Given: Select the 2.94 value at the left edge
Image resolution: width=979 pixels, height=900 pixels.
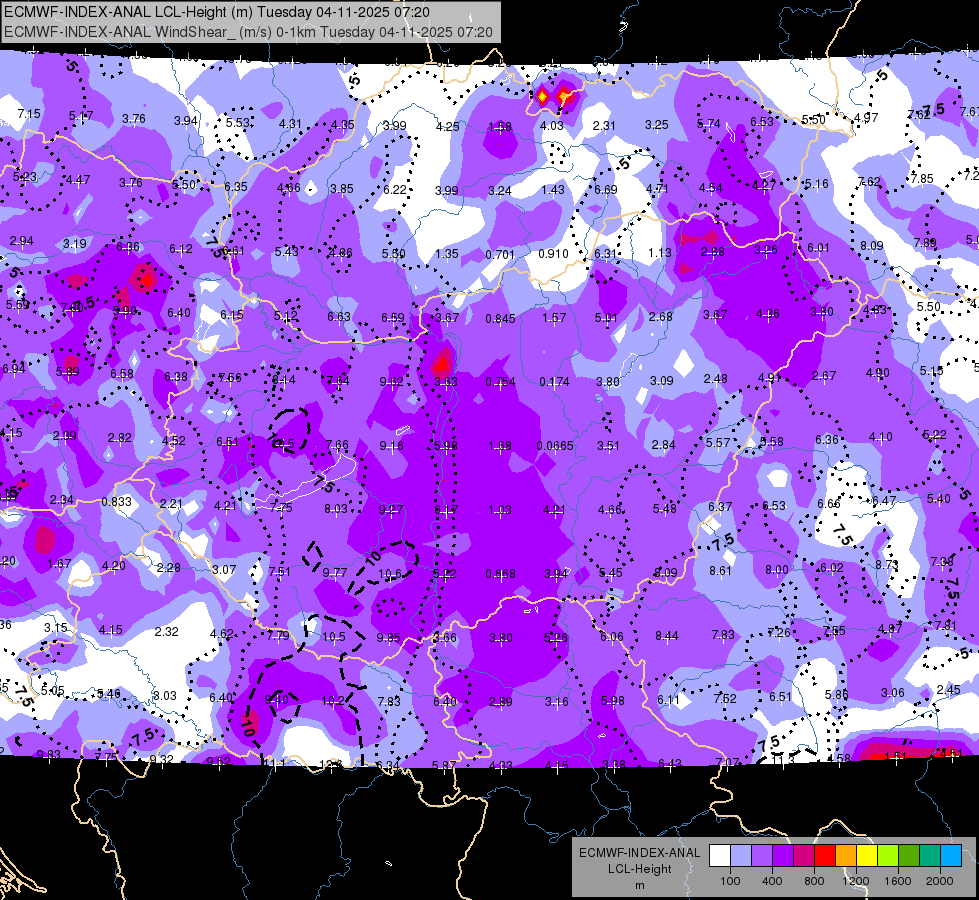Looking at the screenshot, I should pyautogui.click(x=22, y=240).
